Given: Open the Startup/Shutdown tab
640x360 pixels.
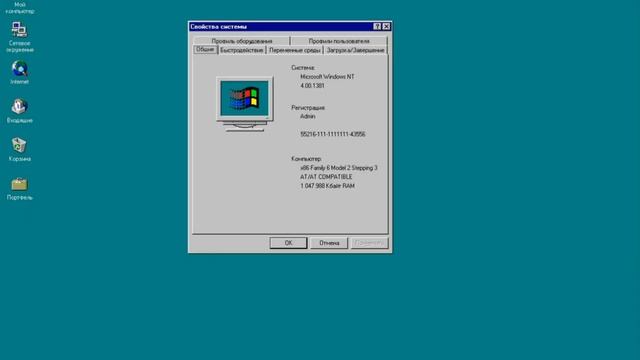Looking at the screenshot, I should point(355,50).
